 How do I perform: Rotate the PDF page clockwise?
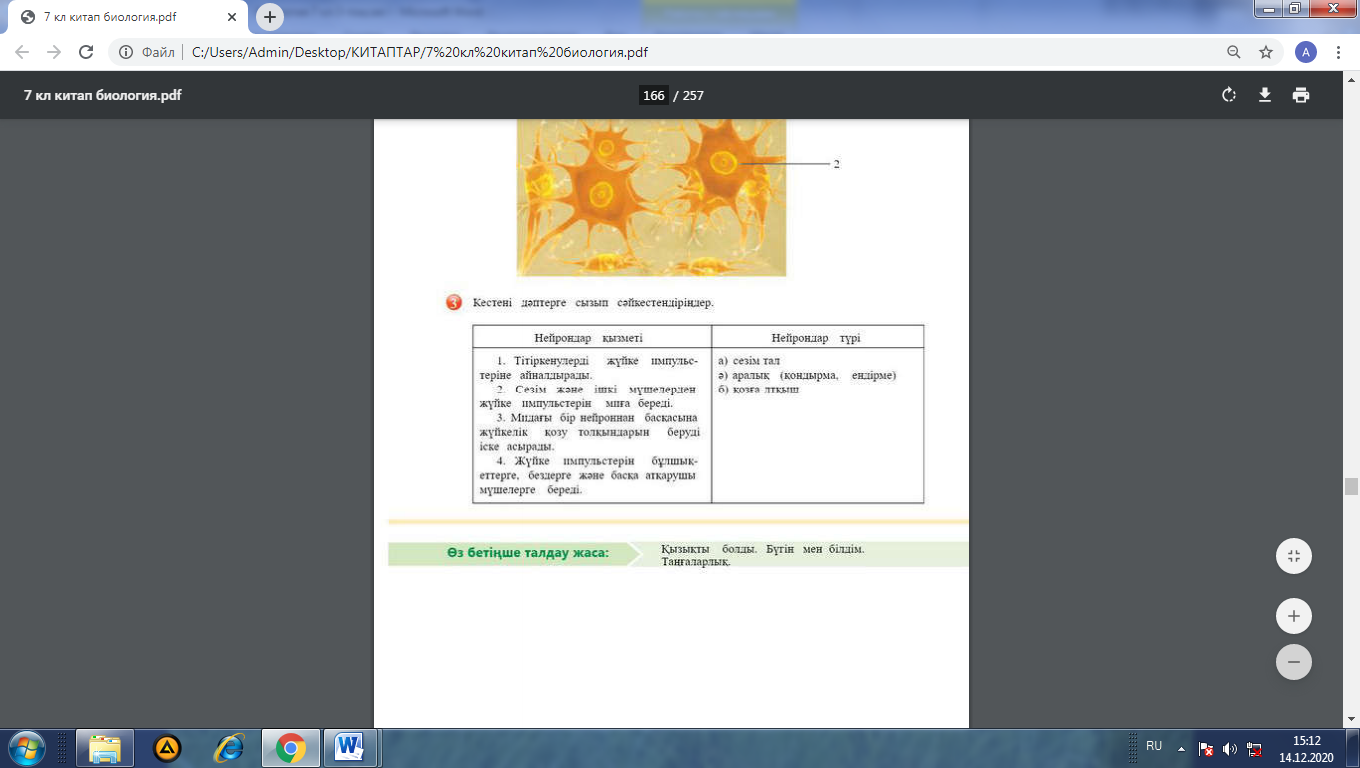click(x=1229, y=95)
